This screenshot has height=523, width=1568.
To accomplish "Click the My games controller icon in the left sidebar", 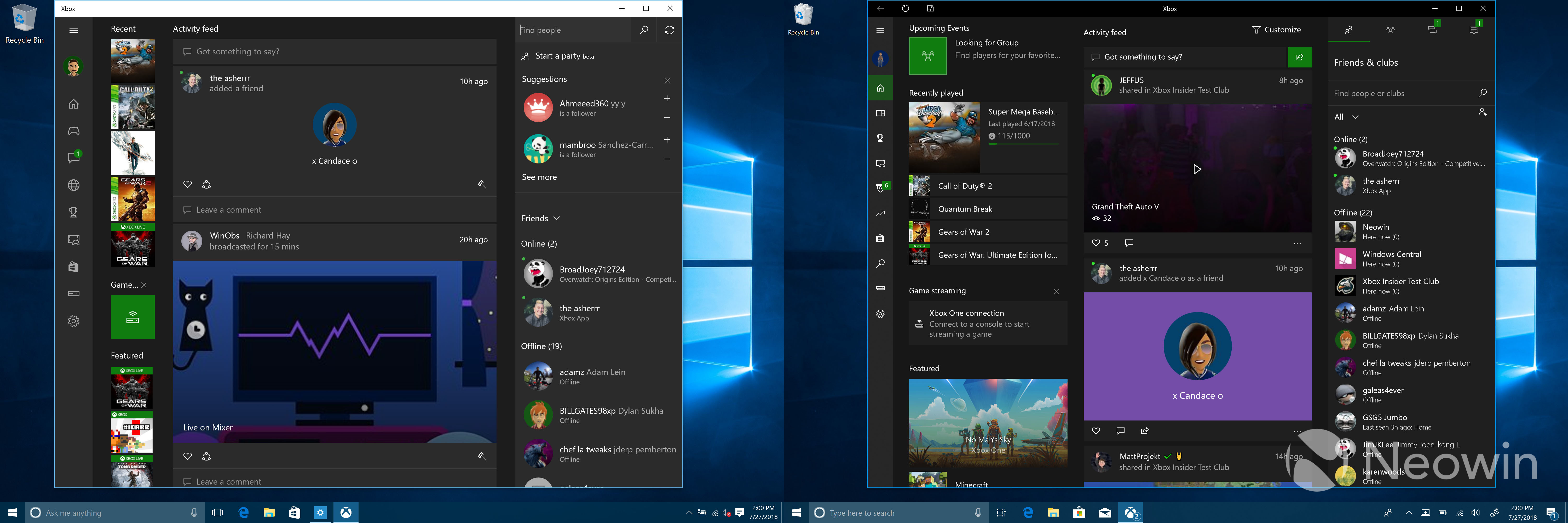I will tap(74, 131).
